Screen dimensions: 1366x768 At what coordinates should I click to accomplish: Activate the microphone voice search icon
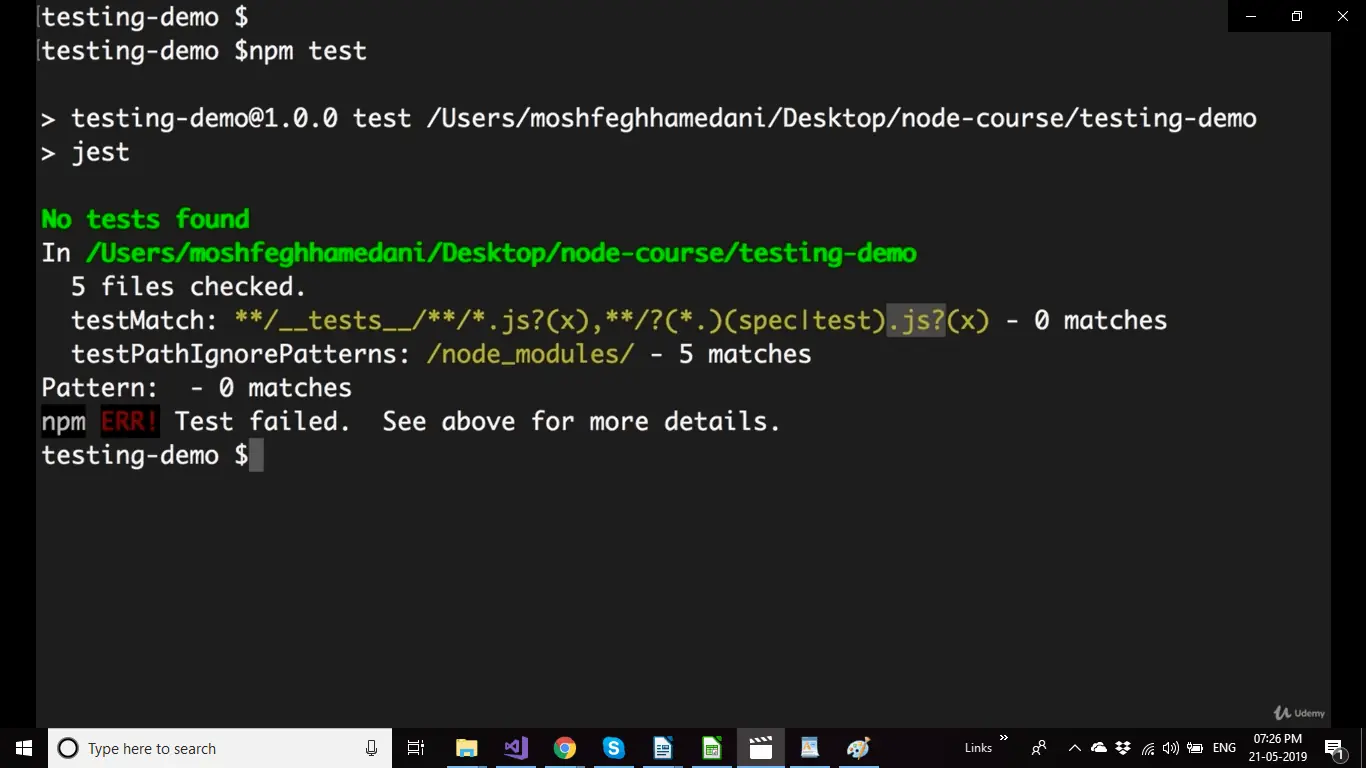pos(371,748)
